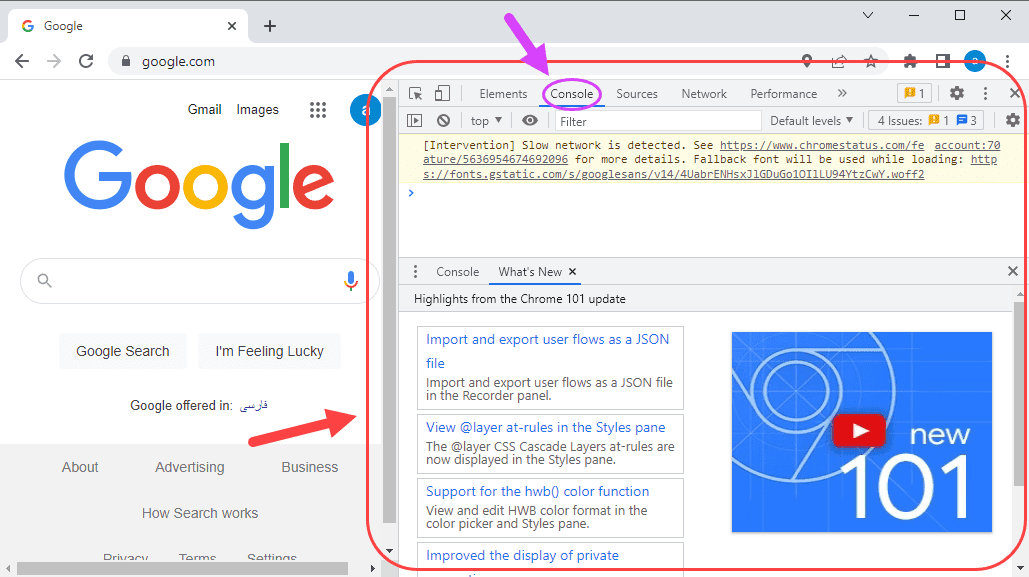Viewport: 1029px width, 577px height.
Task: Select the What's New drawer tab
Action: (x=530, y=272)
